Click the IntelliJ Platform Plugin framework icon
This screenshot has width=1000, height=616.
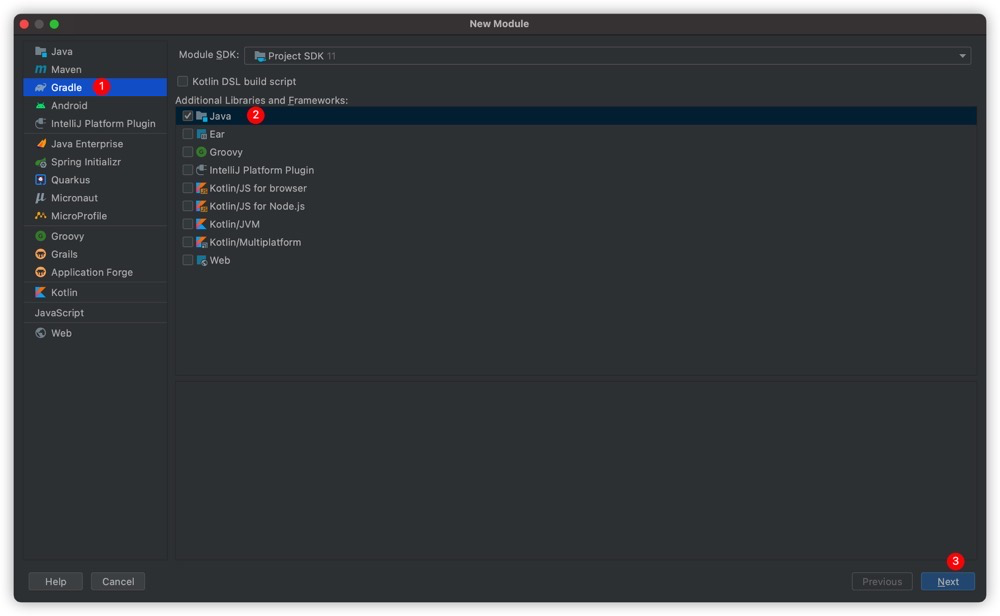(202, 170)
